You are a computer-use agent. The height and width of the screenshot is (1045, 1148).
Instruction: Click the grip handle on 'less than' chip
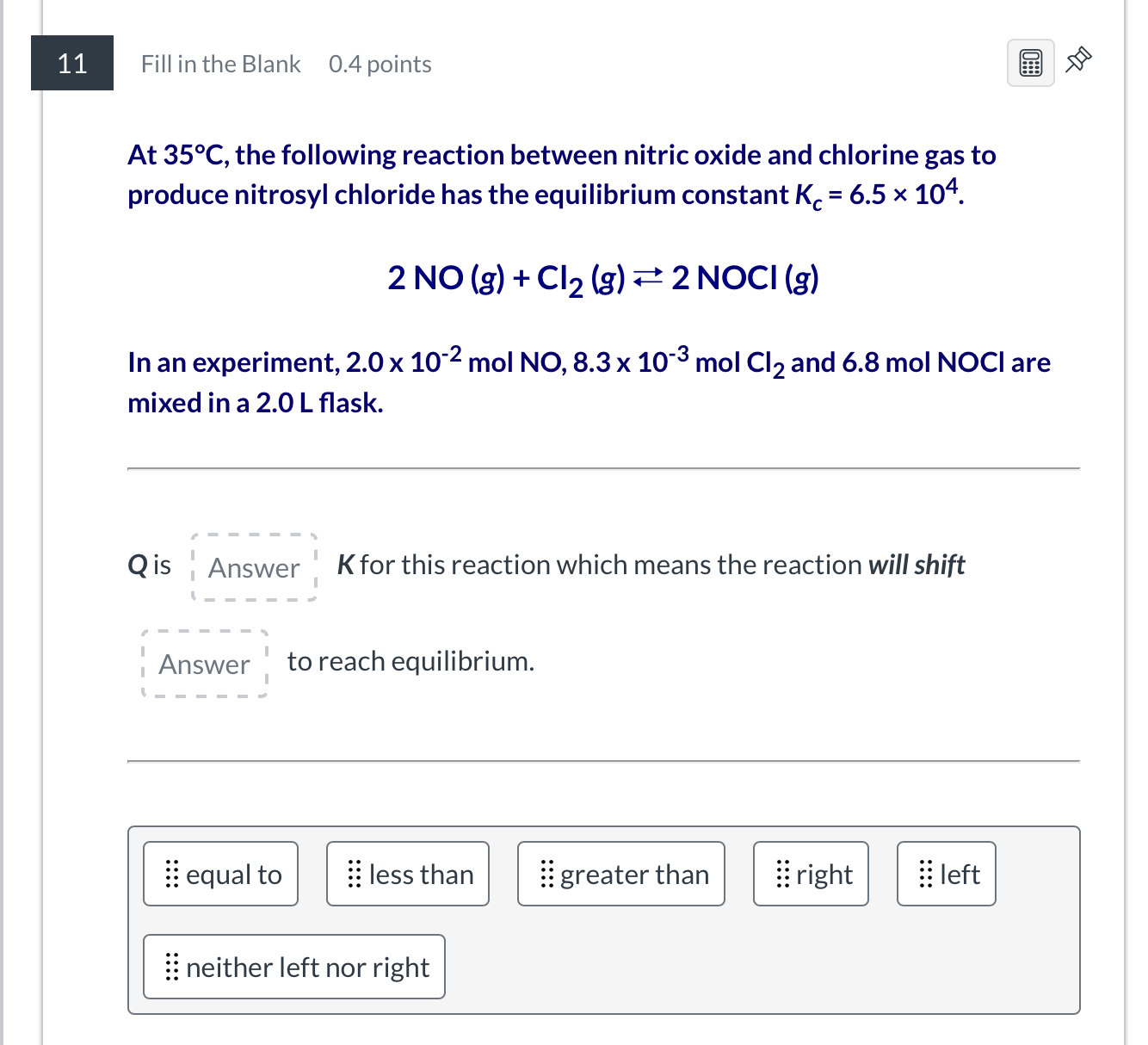click(x=353, y=874)
